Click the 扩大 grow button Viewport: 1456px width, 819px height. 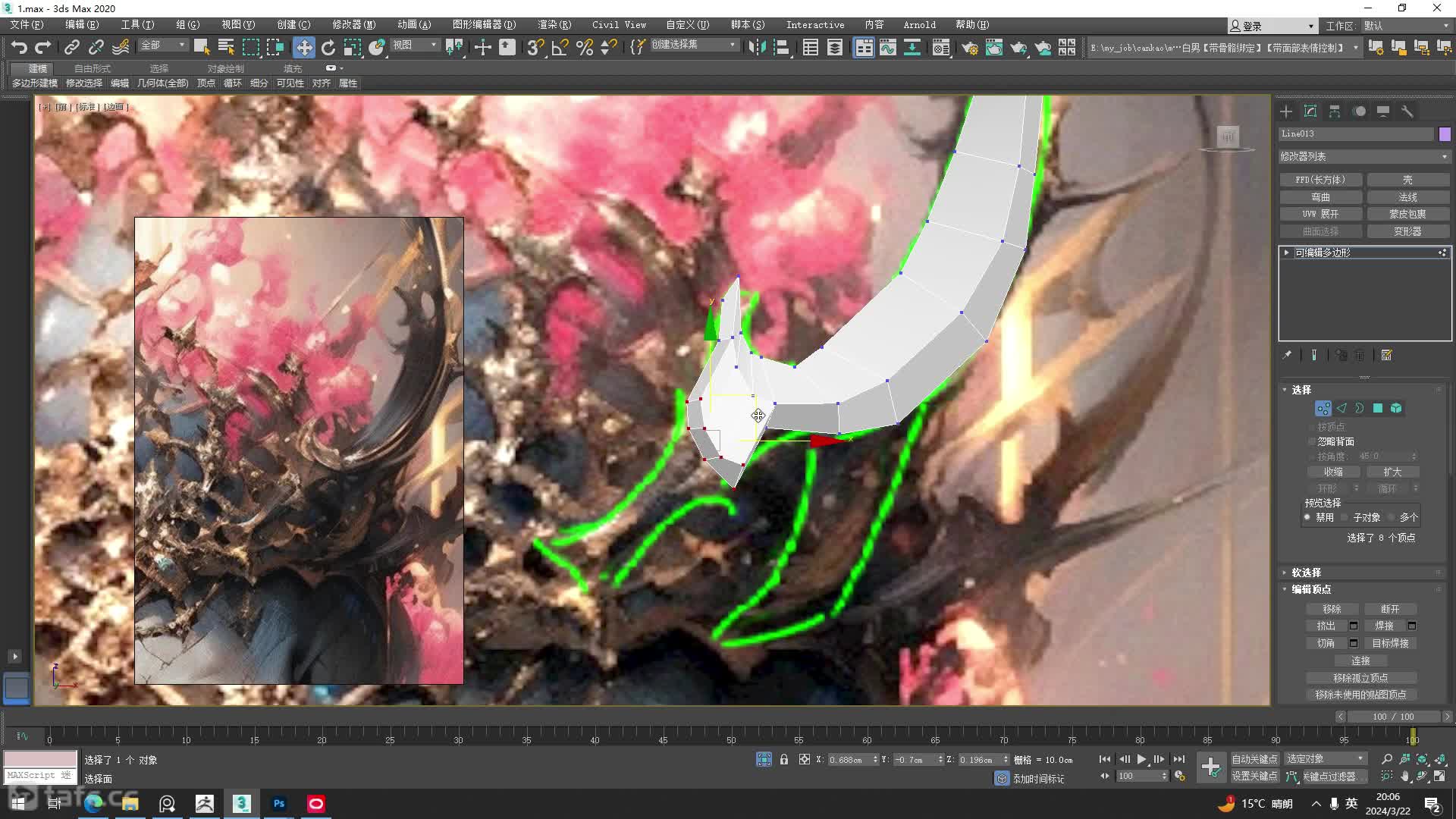click(1392, 472)
